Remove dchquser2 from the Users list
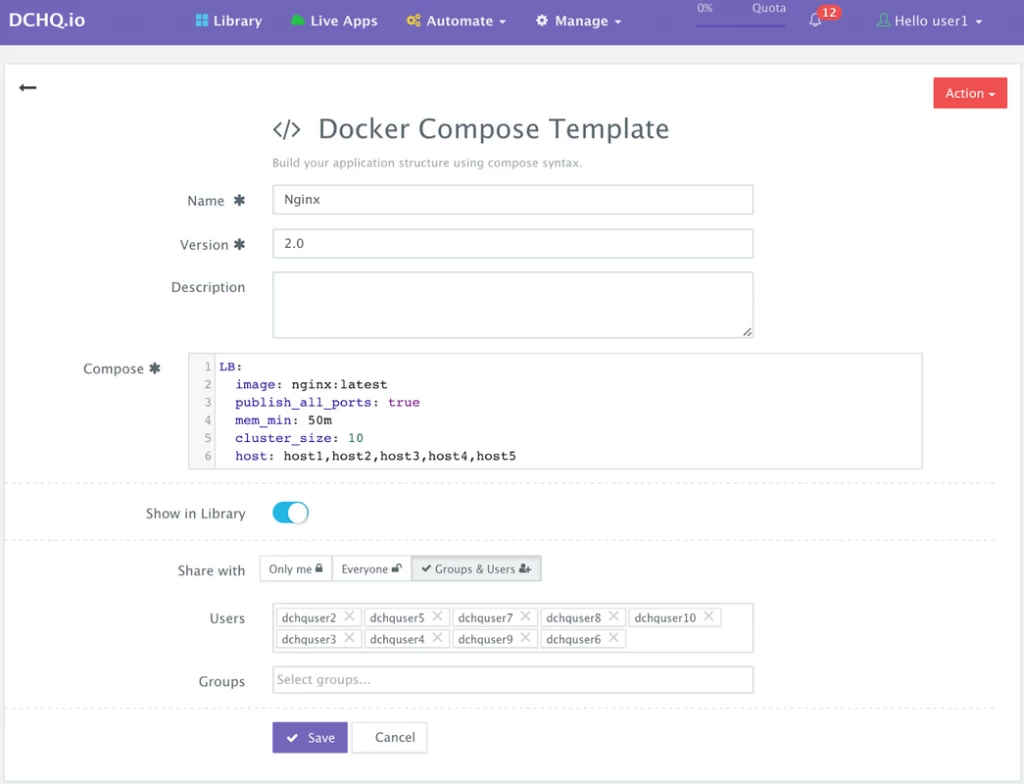This screenshot has height=784, width=1024. [x=349, y=616]
